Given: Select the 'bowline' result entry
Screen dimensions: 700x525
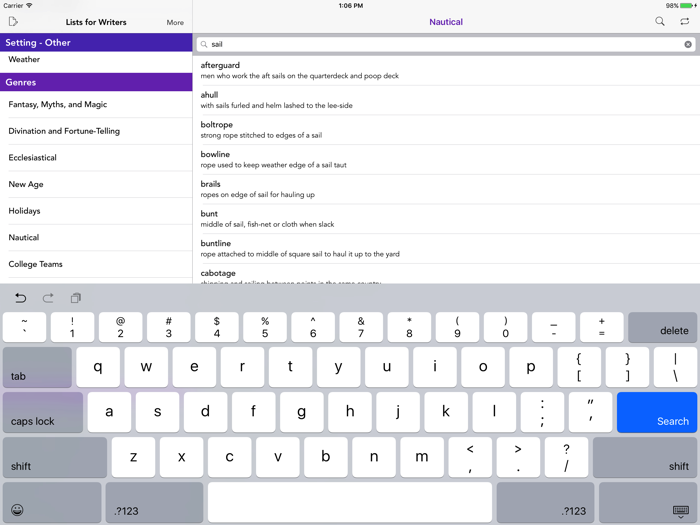Looking at the screenshot, I should coord(446,159).
